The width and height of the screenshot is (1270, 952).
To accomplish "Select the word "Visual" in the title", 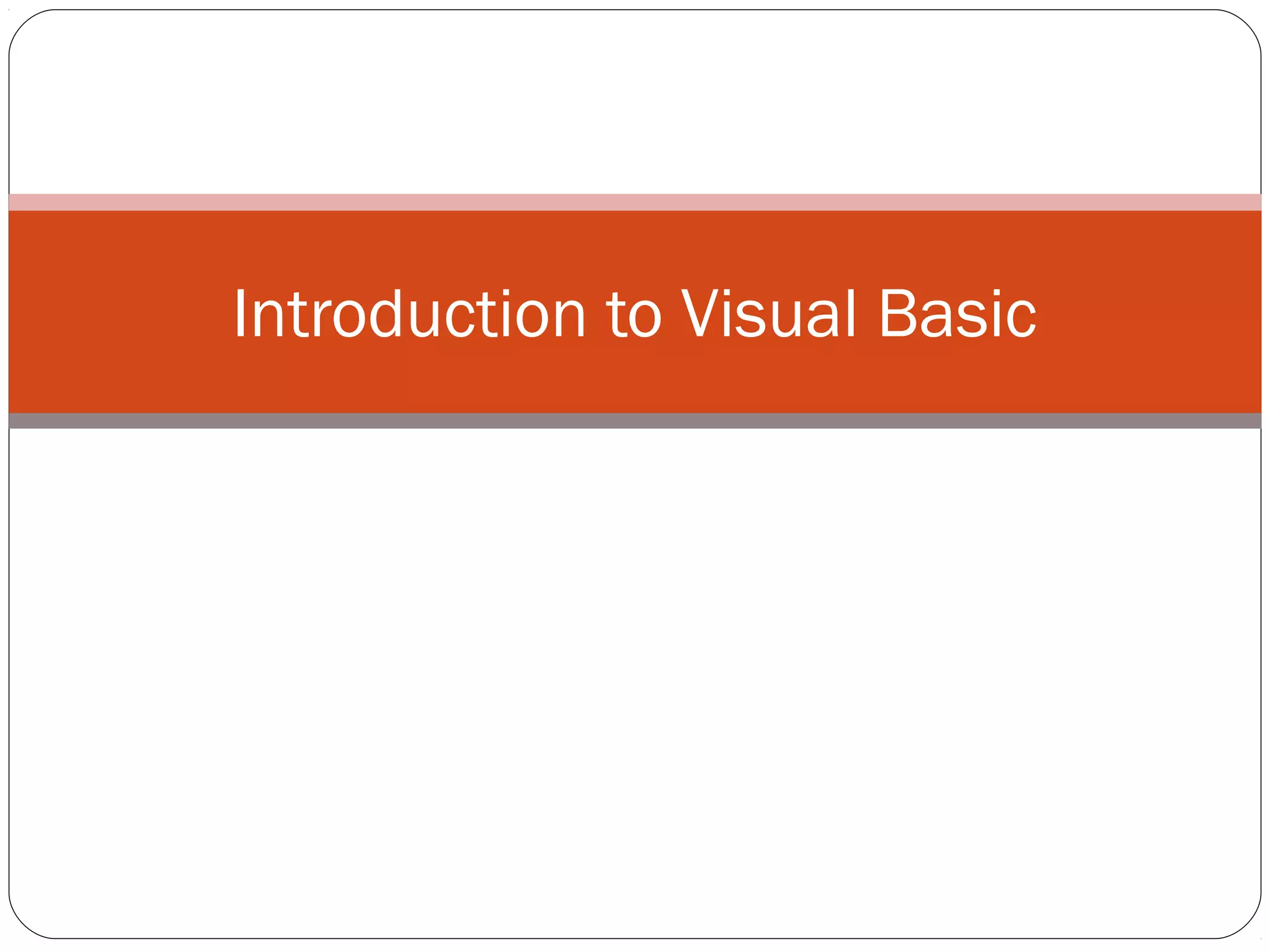I will coord(769,314).
